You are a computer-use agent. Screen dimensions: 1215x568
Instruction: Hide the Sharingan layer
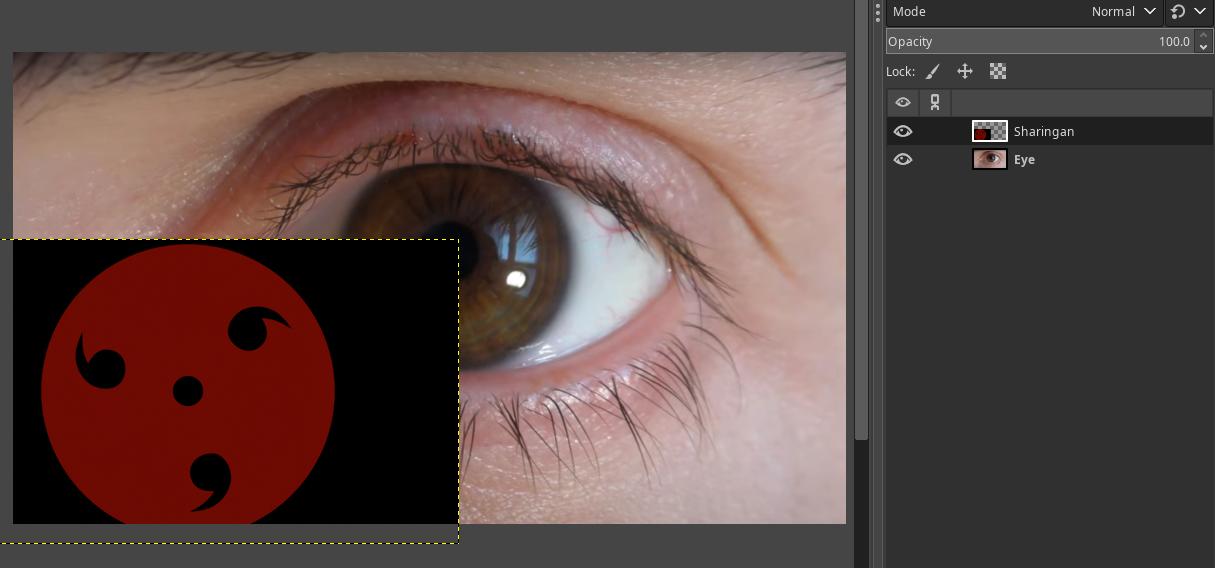[903, 131]
